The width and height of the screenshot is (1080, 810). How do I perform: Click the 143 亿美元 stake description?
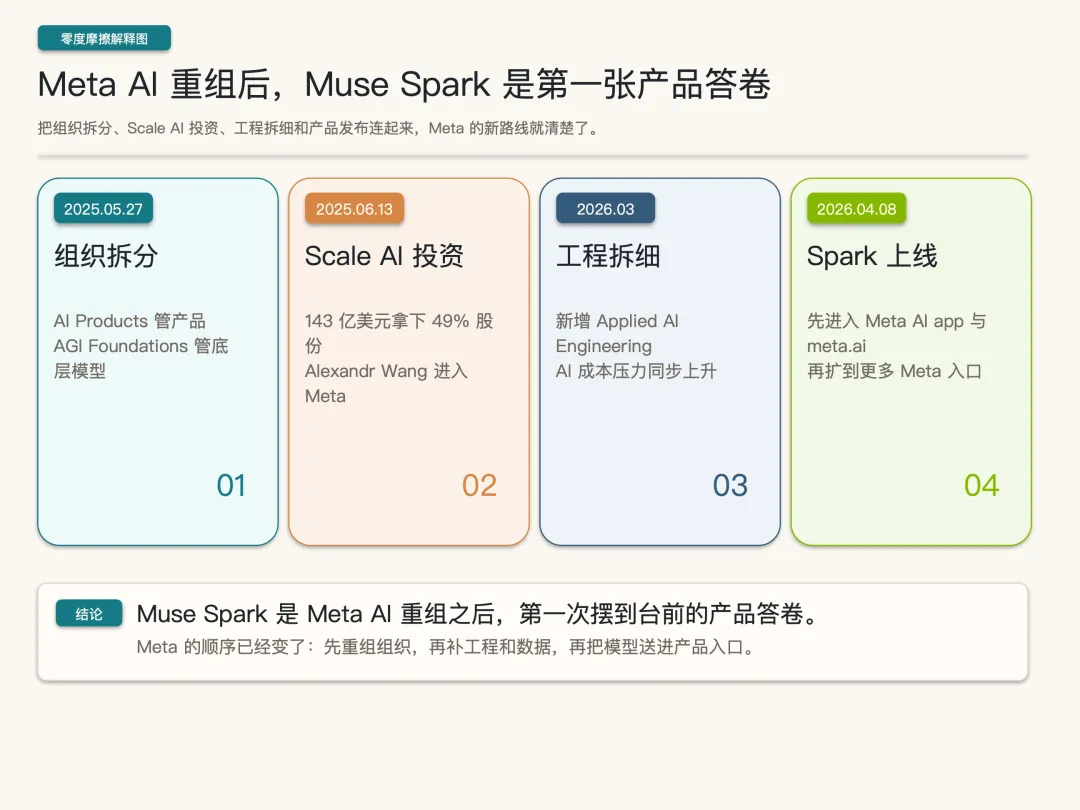click(x=399, y=321)
